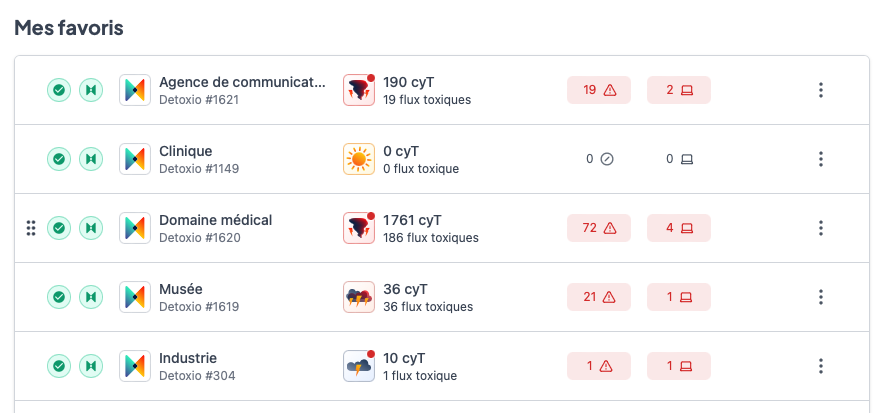Click the 2 devices badge for Agence de communication
Screen dimensions: 880x413
tap(679, 90)
